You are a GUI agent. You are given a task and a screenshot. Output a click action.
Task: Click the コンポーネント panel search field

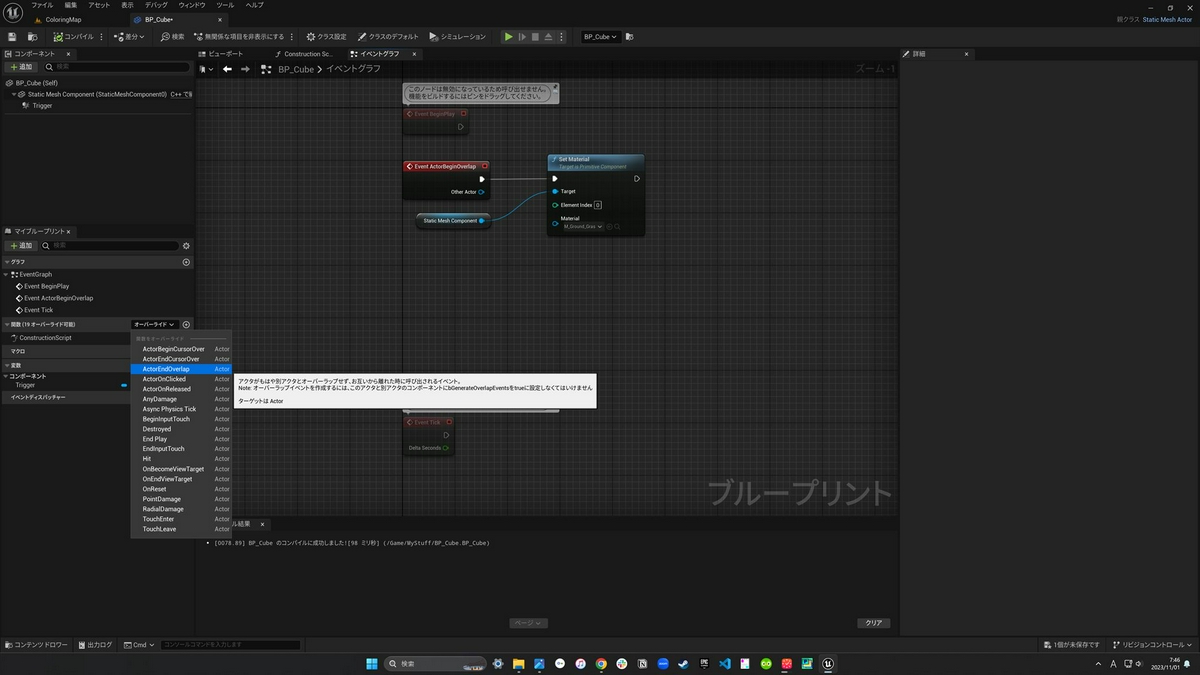coord(115,67)
